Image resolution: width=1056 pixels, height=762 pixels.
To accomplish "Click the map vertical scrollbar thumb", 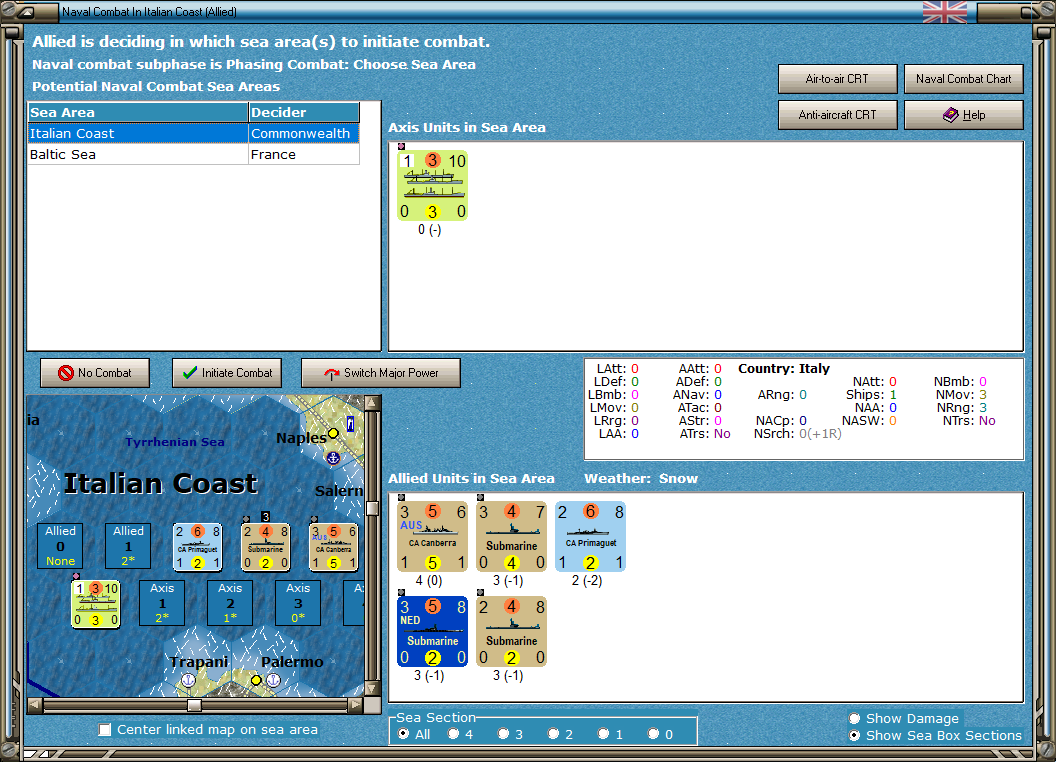I will click(372, 507).
